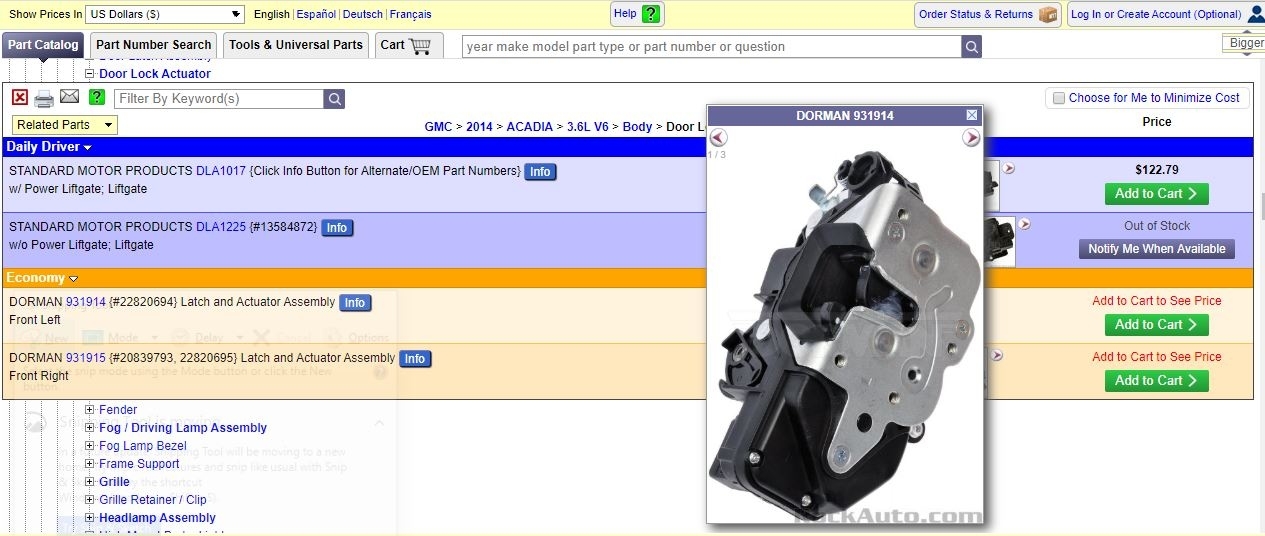Screen dimensions: 1265x536
Task: Expand the Headlamp Assembly node
Action: click(x=89, y=518)
